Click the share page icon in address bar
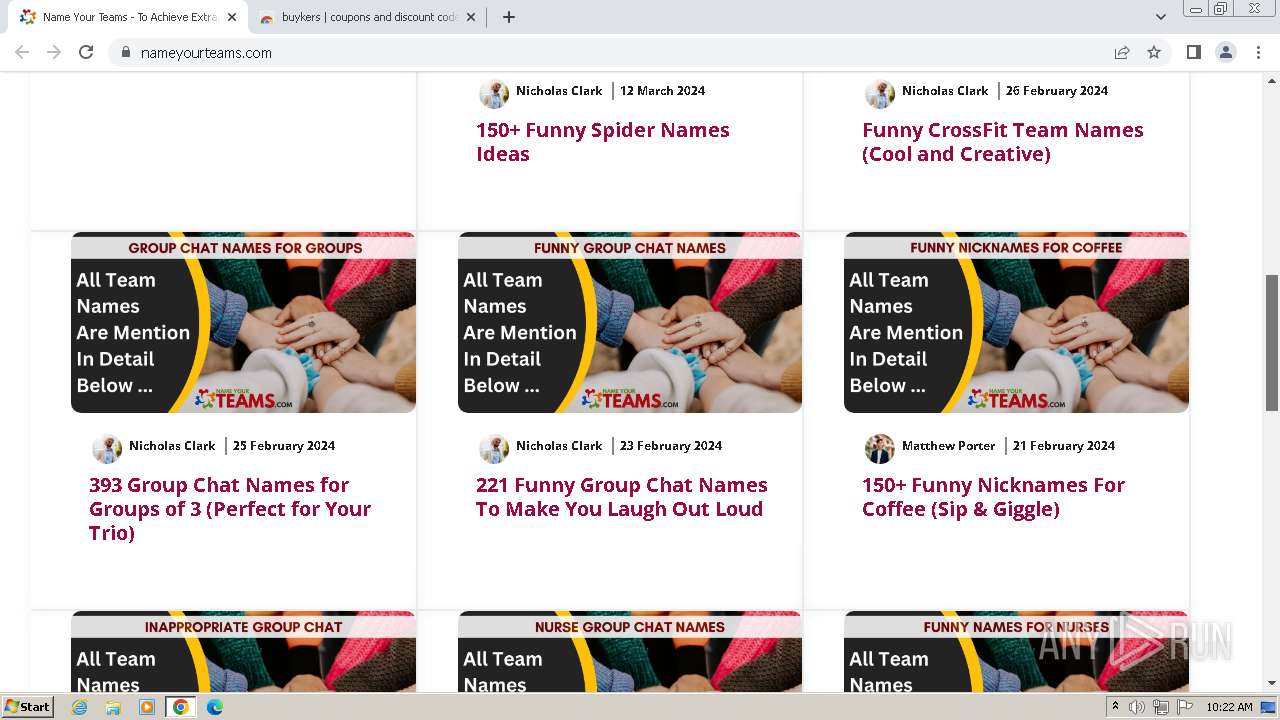This screenshot has height=720, width=1280. point(1122,52)
